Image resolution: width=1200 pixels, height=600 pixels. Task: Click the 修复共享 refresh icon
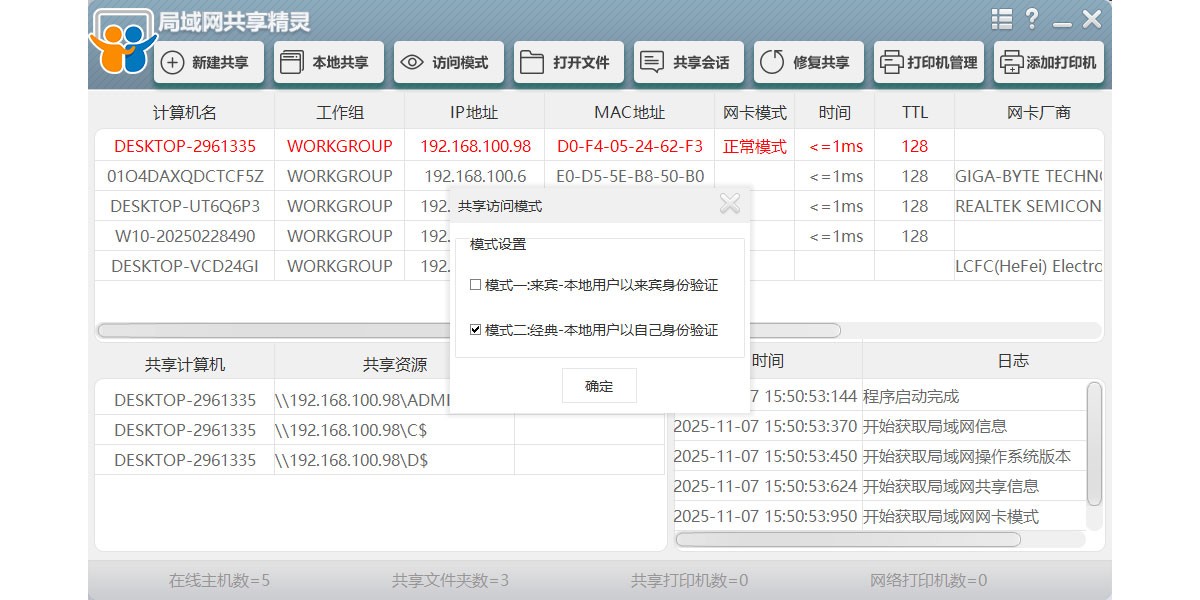tap(771, 62)
